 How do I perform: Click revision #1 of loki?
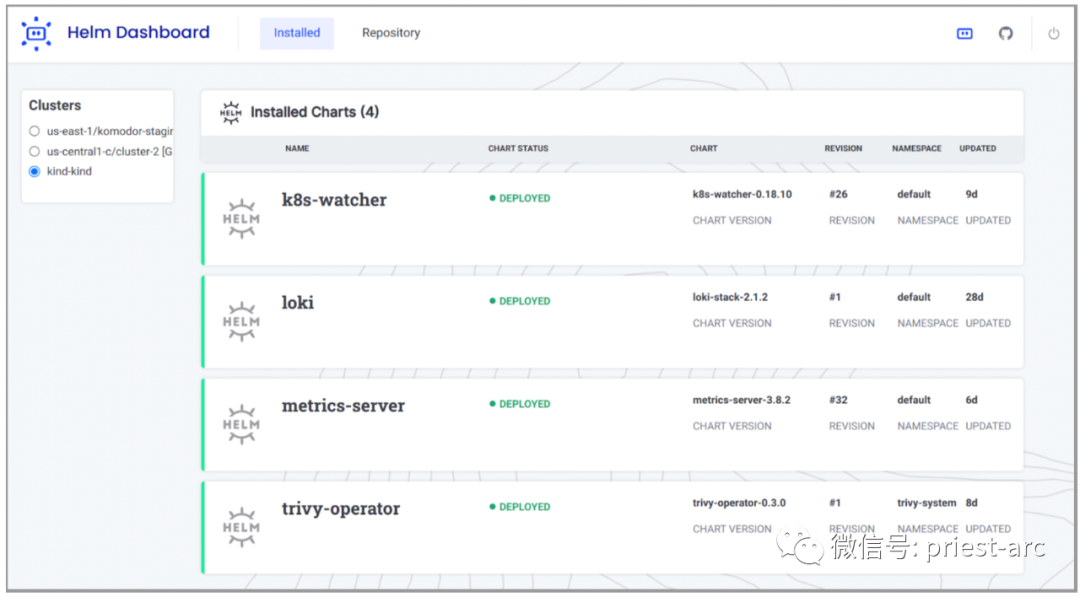pyautogui.click(x=835, y=297)
